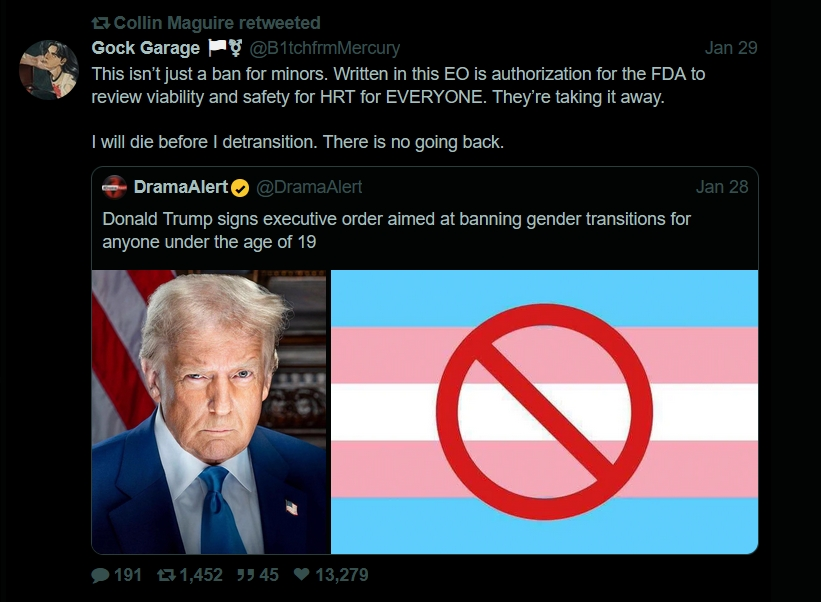
Task: Click the @DramaAlert handle
Action: [309, 187]
